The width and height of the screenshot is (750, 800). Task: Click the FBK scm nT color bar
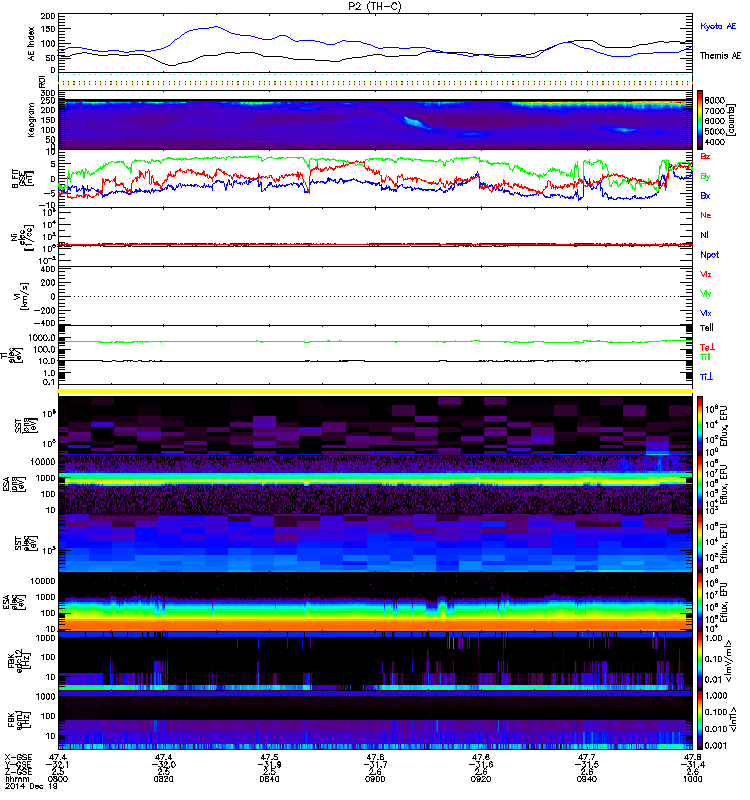pyautogui.click(x=700, y=720)
